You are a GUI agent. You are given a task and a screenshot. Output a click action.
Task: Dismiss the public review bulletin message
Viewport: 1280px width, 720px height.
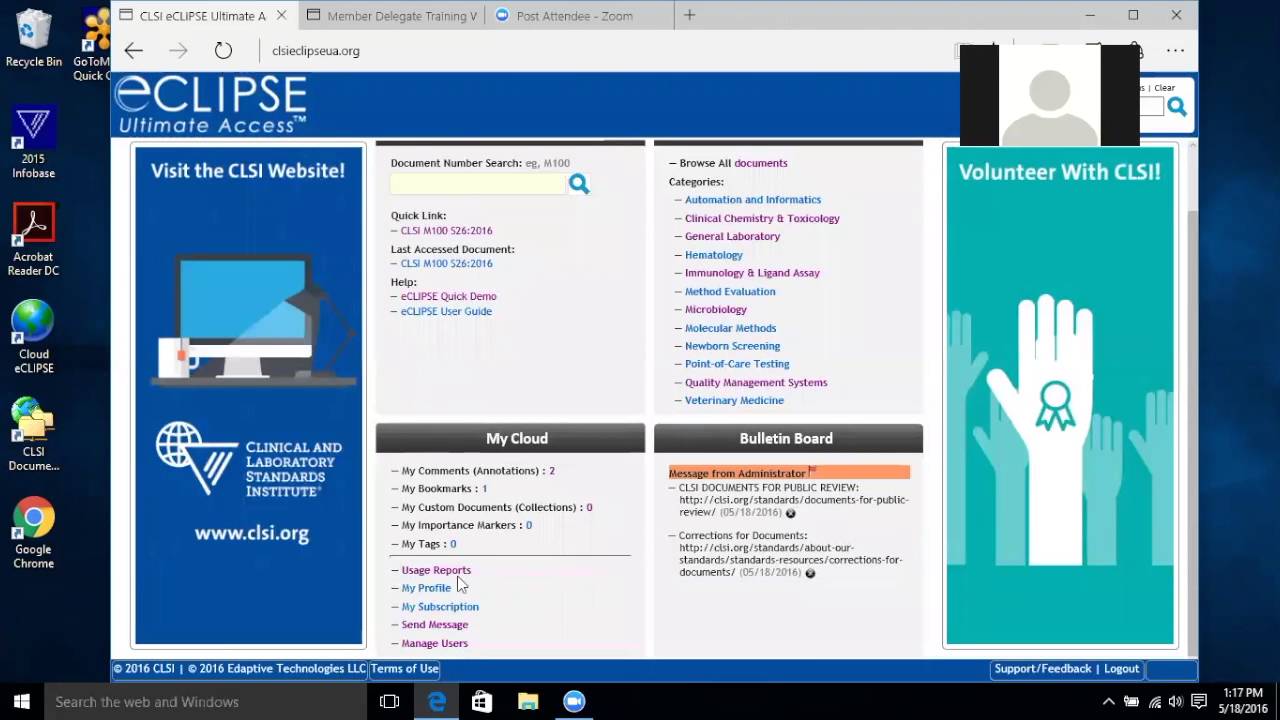(790, 513)
